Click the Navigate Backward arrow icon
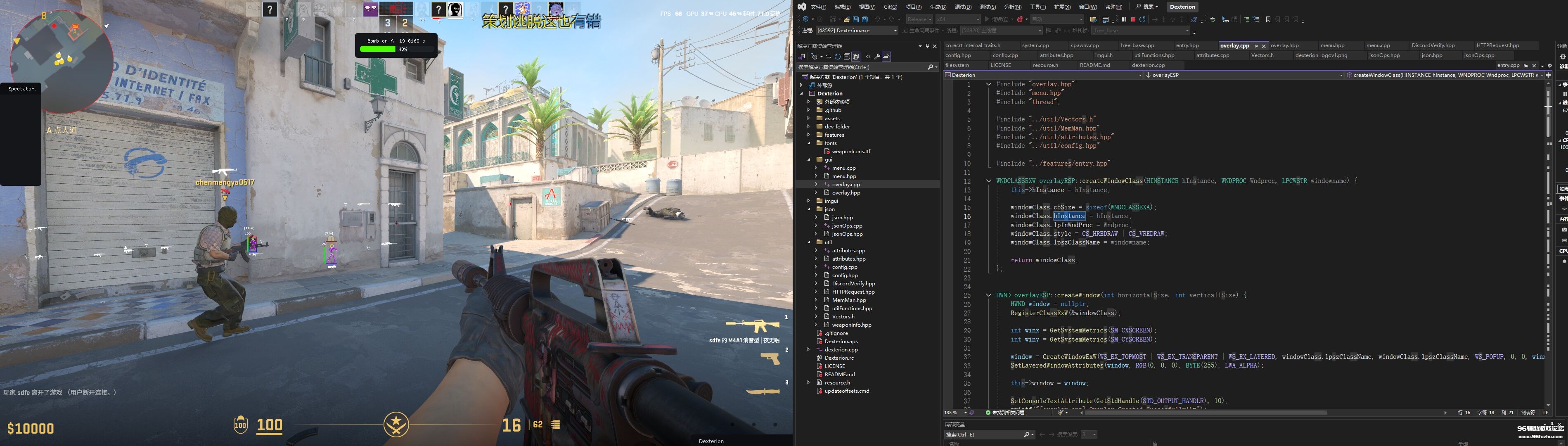Image resolution: width=1568 pixels, height=446 pixels. (806, 19)
